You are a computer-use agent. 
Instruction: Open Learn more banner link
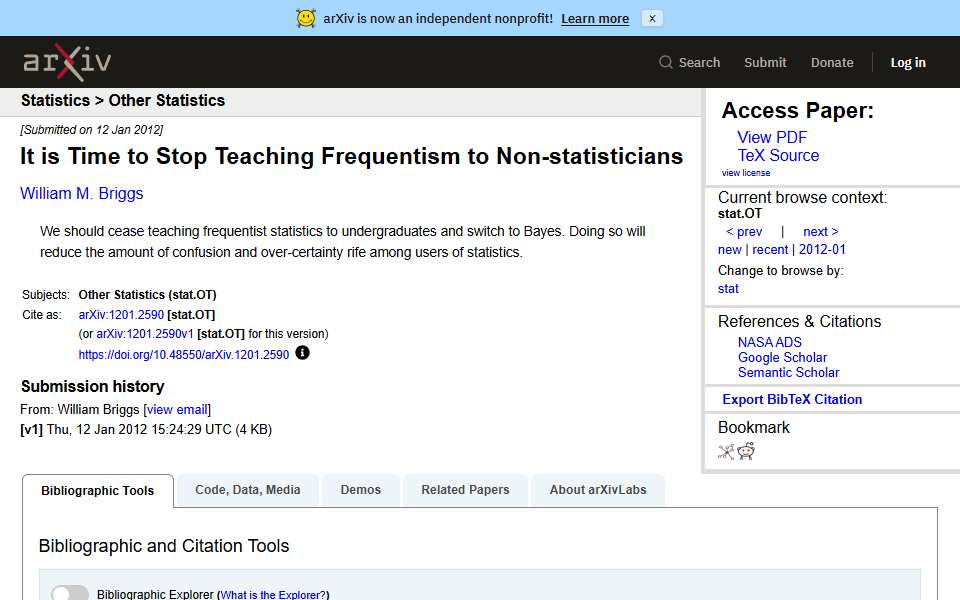point(594,18)
